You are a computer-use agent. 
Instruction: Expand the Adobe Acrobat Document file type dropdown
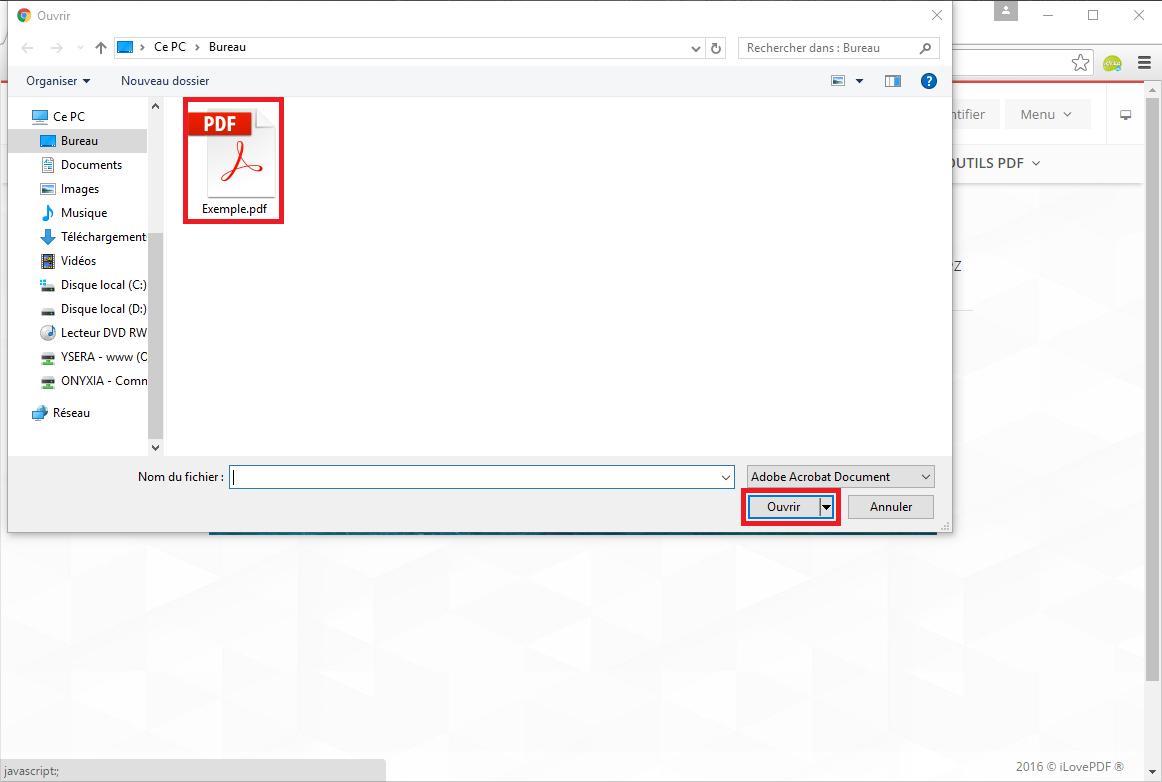[840, 477]
